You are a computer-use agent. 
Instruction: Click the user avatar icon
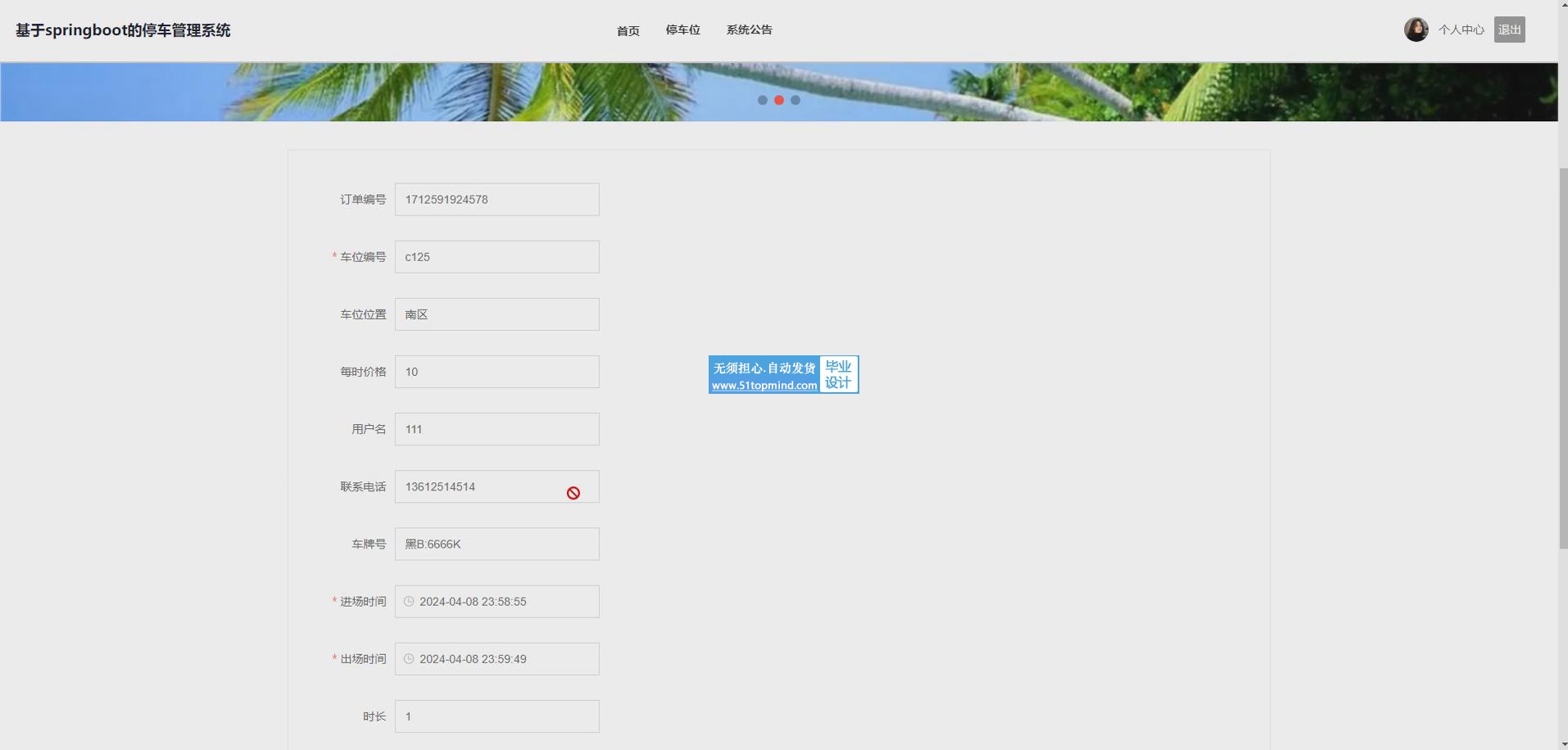pos(1416,29)
